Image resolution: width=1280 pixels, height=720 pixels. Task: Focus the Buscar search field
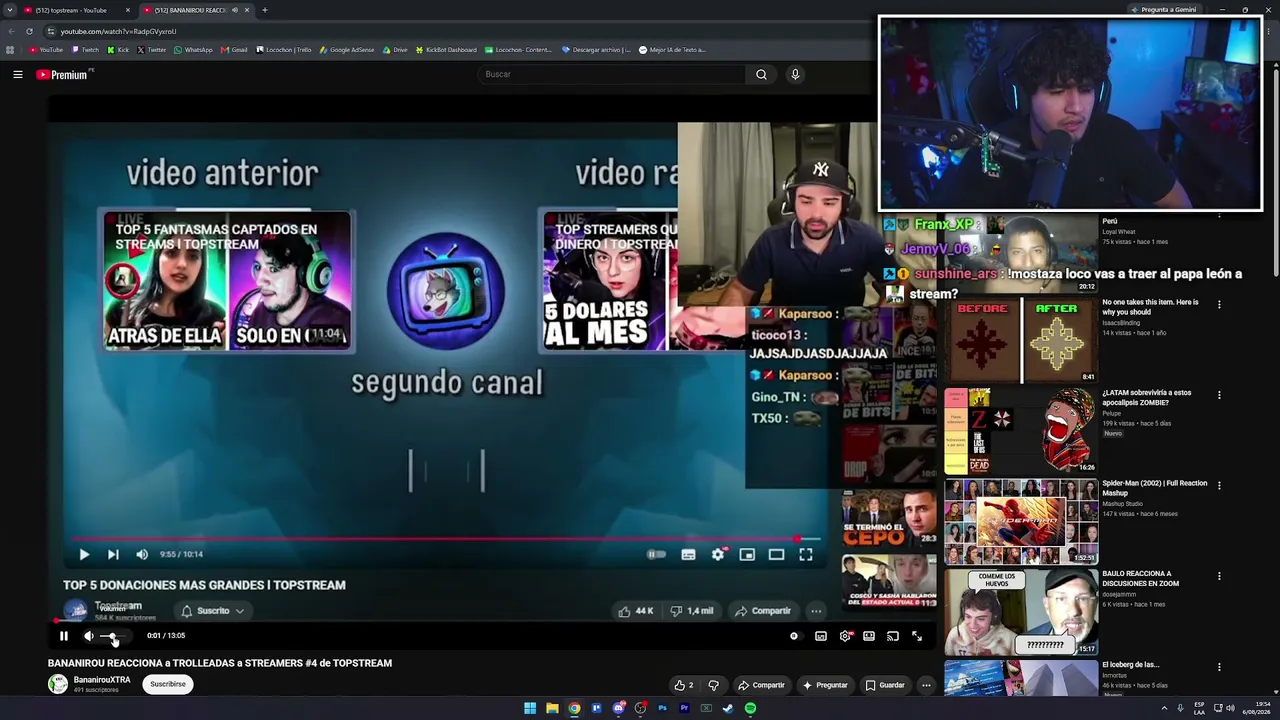[612, 74]
